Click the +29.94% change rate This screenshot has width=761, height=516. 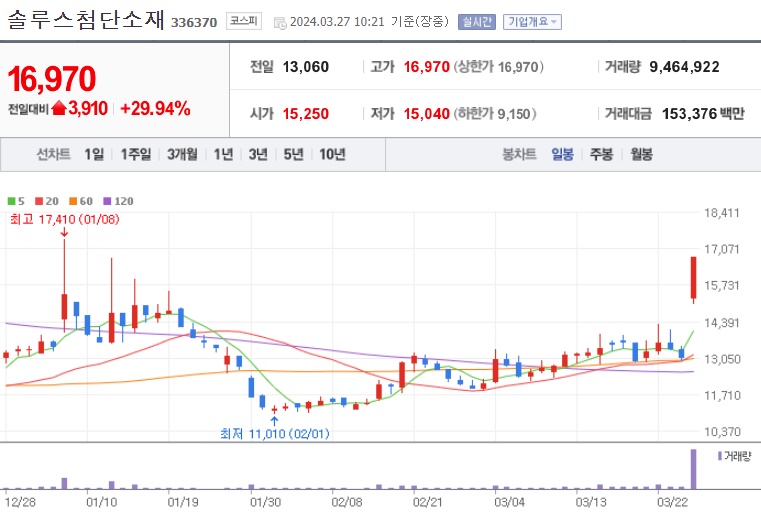tap(155, 108)
